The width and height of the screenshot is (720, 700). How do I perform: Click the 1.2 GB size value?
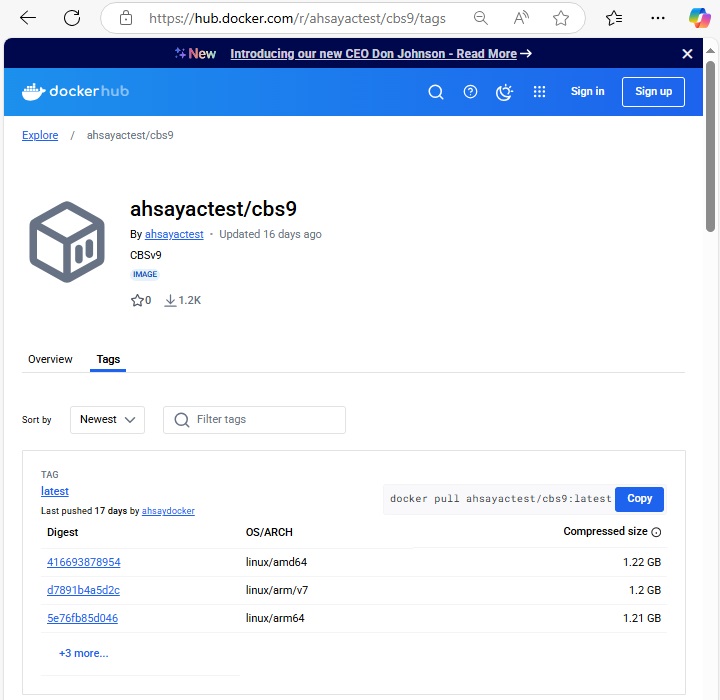click(x=645, y=590)
